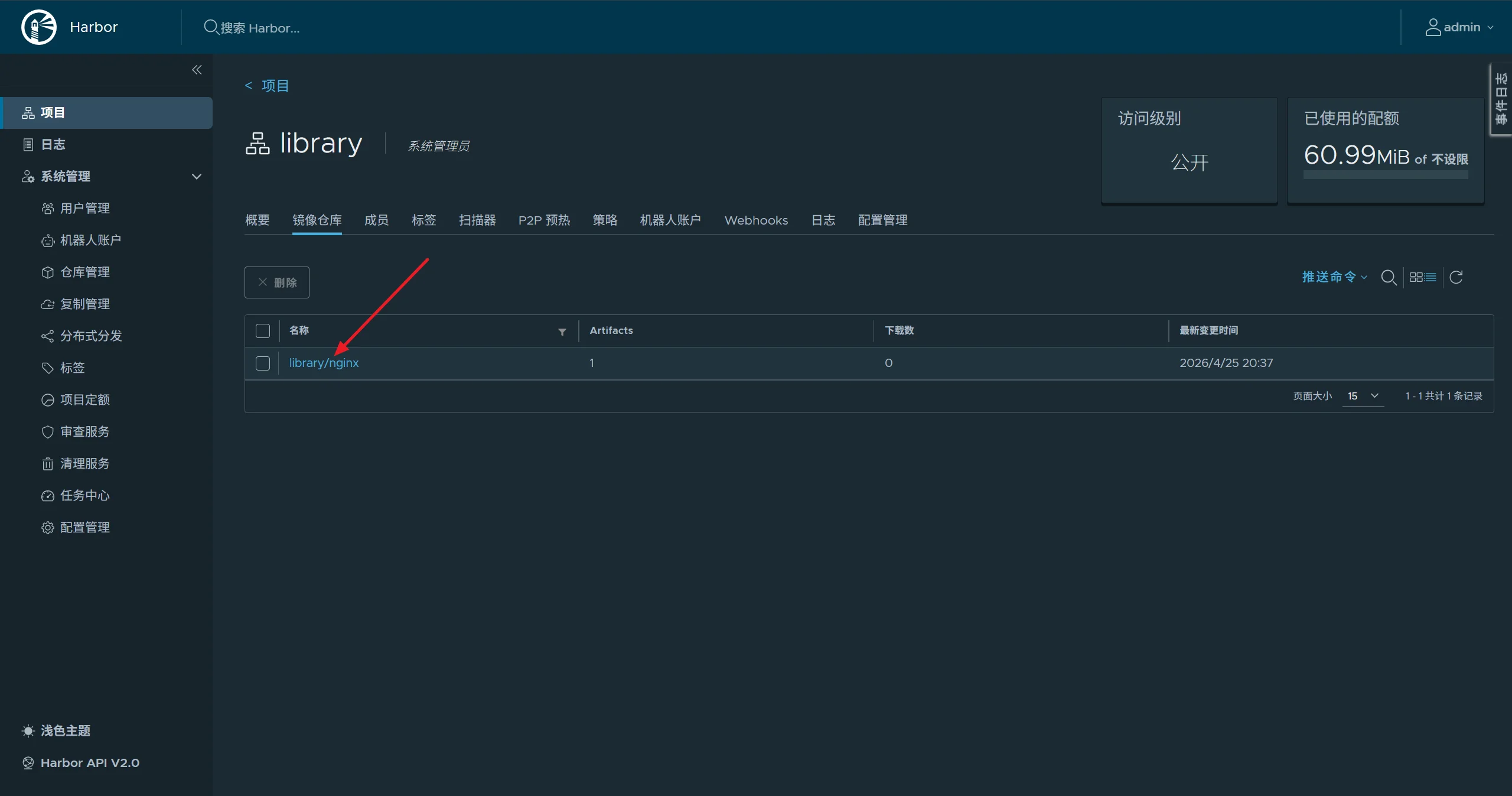Tick the select-all checkbox in header
This screenshot has width=1512, height=796.
click(x=263, y=331)
